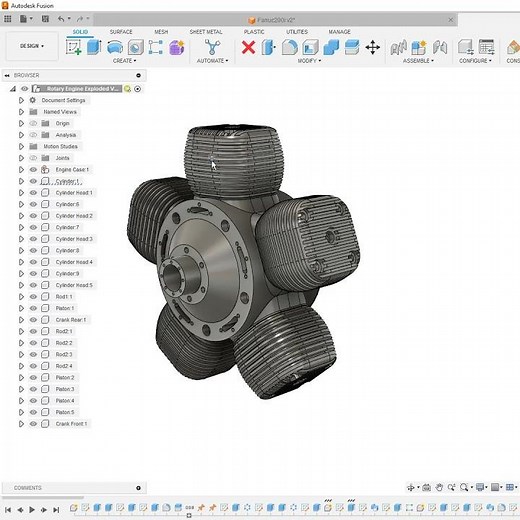The image size is (520, 520).
Task: Expand the Motion Studies folder
Action: [x=21, y=147]
